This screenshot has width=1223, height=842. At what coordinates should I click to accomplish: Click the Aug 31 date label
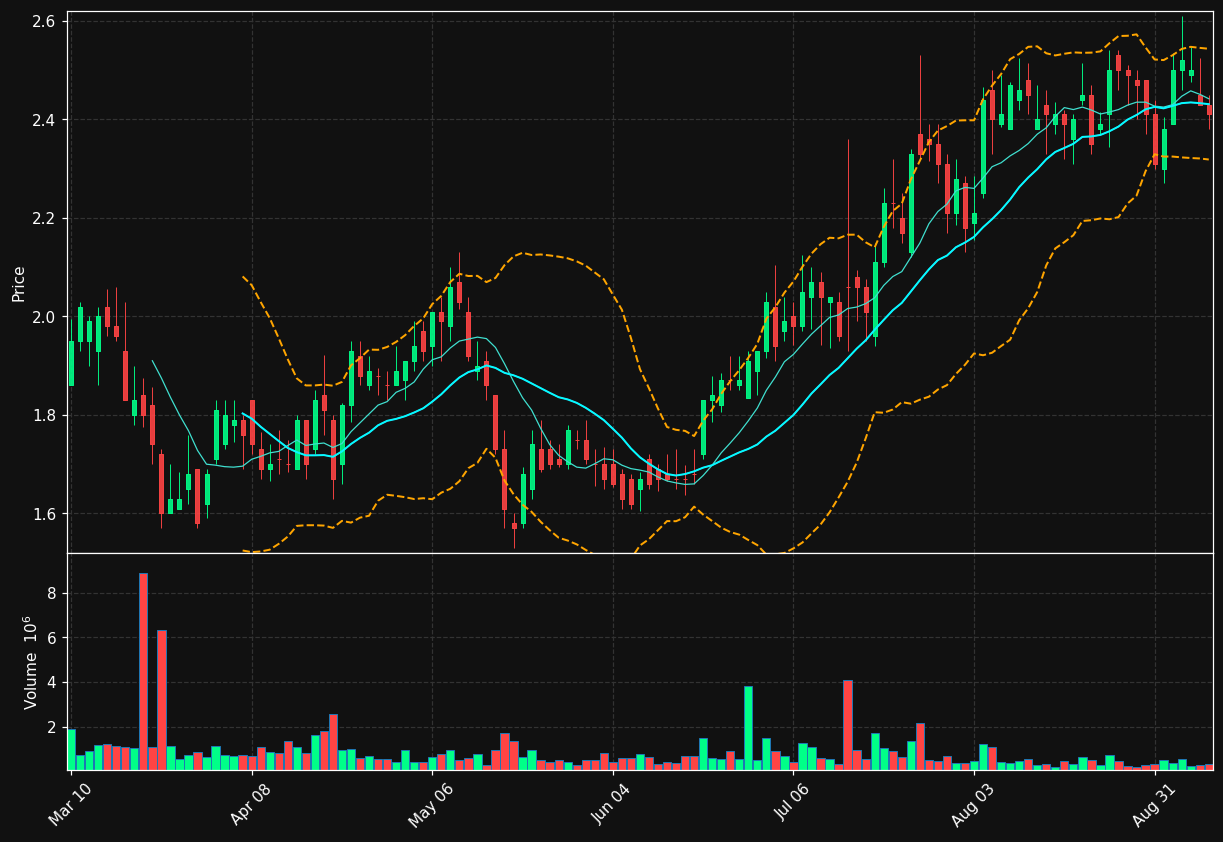pos(1156,804)
